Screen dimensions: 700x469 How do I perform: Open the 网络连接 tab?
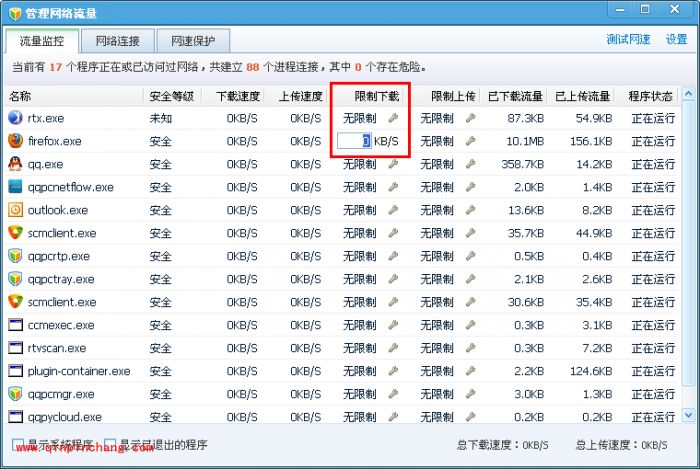118,41
